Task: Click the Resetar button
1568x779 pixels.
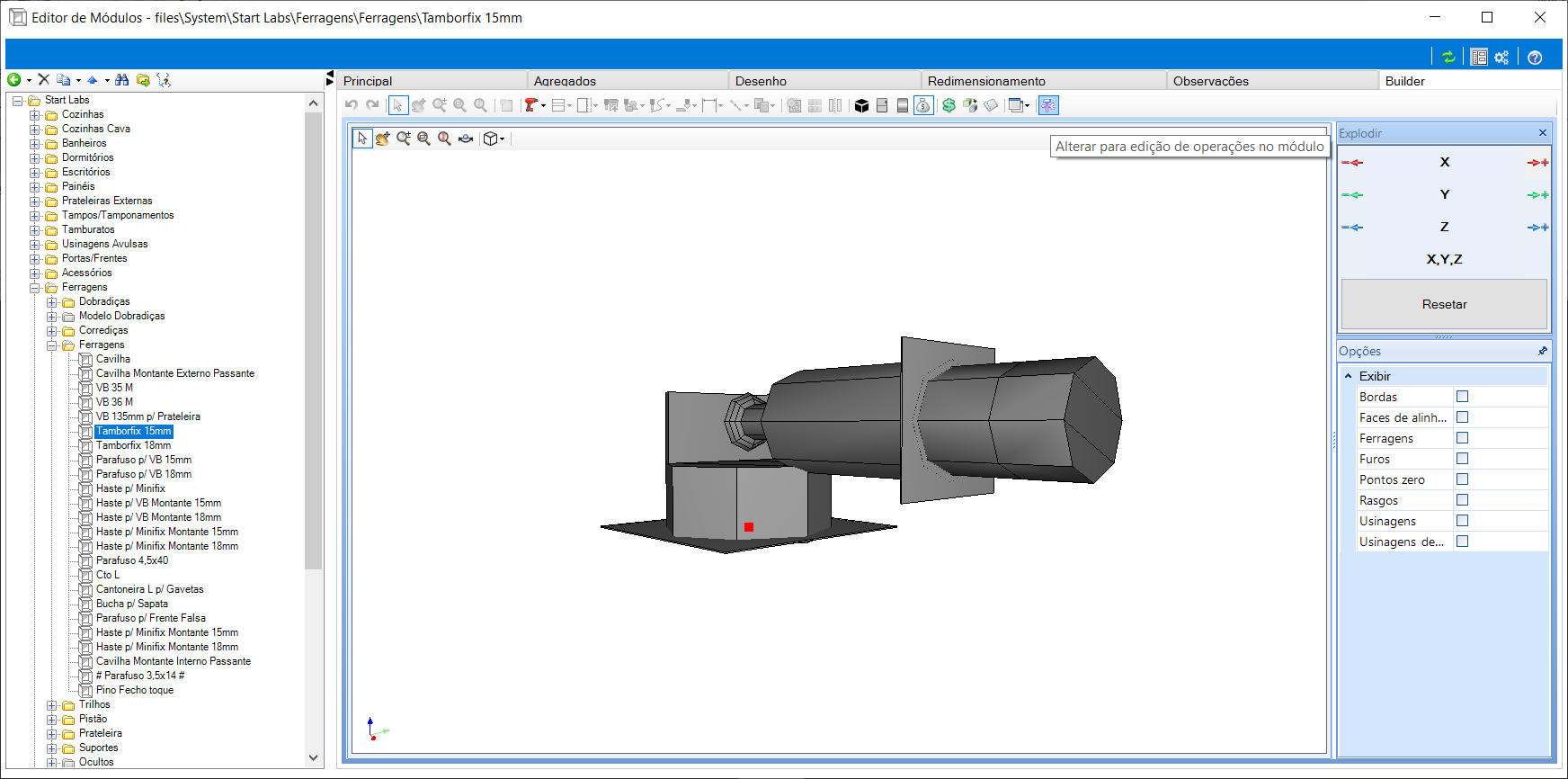Action: point(1444,304)
